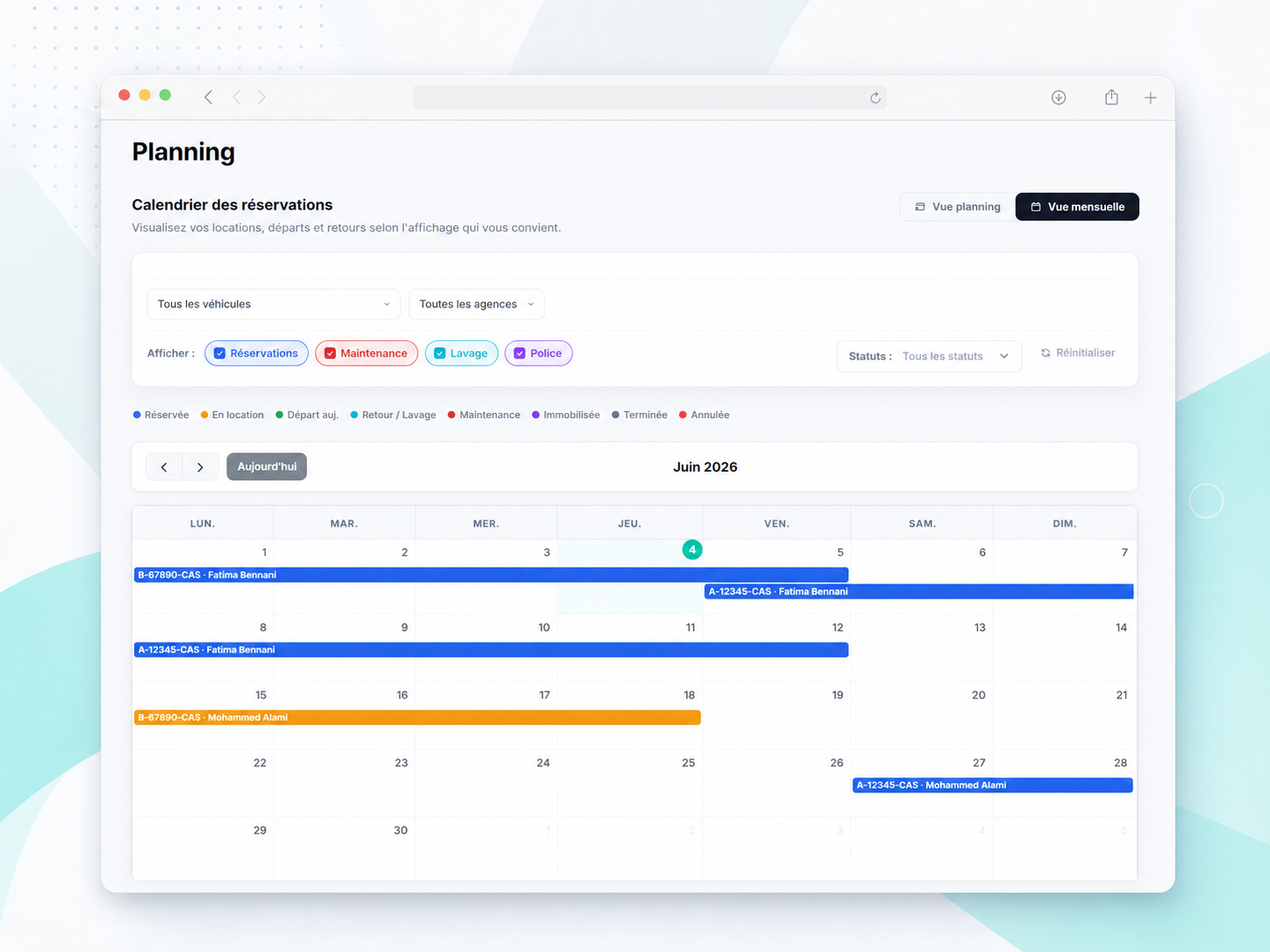
Task: Switch to the Vue planning tab
Action: (958, 207)
